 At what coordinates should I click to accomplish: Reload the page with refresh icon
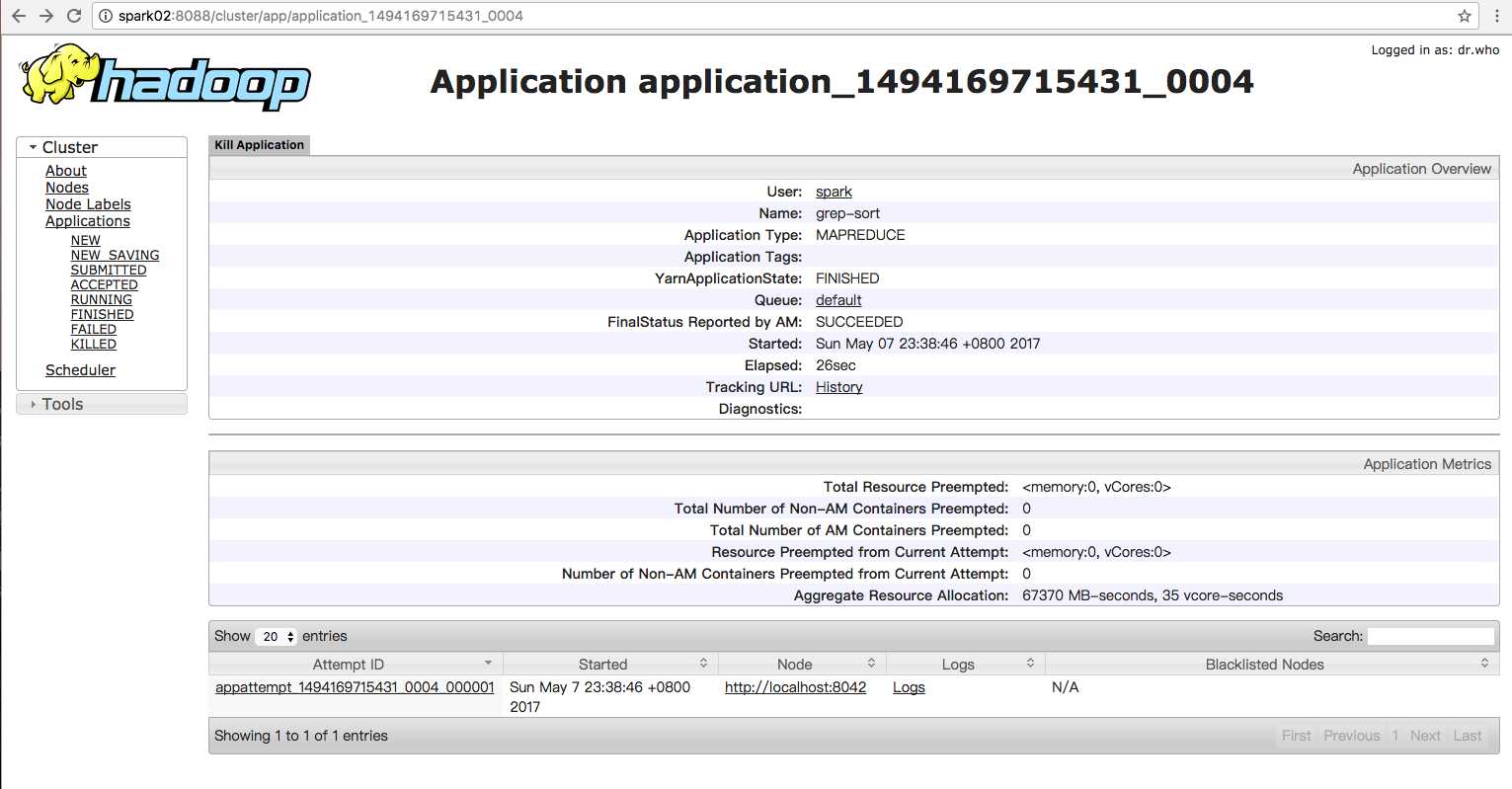click(74, 16)
